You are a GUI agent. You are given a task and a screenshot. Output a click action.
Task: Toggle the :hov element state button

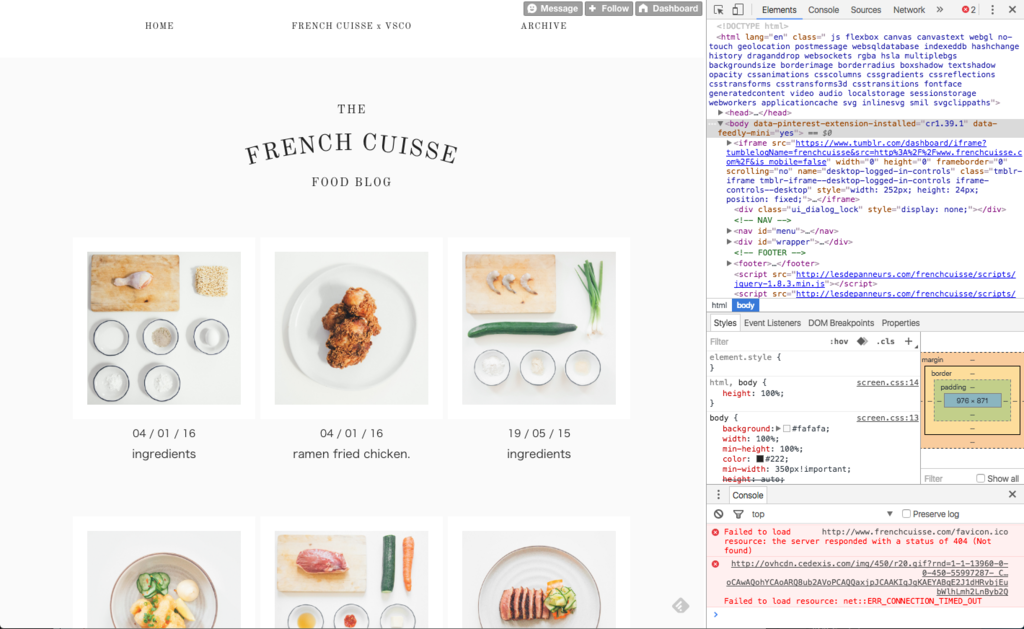pos(839,342)
